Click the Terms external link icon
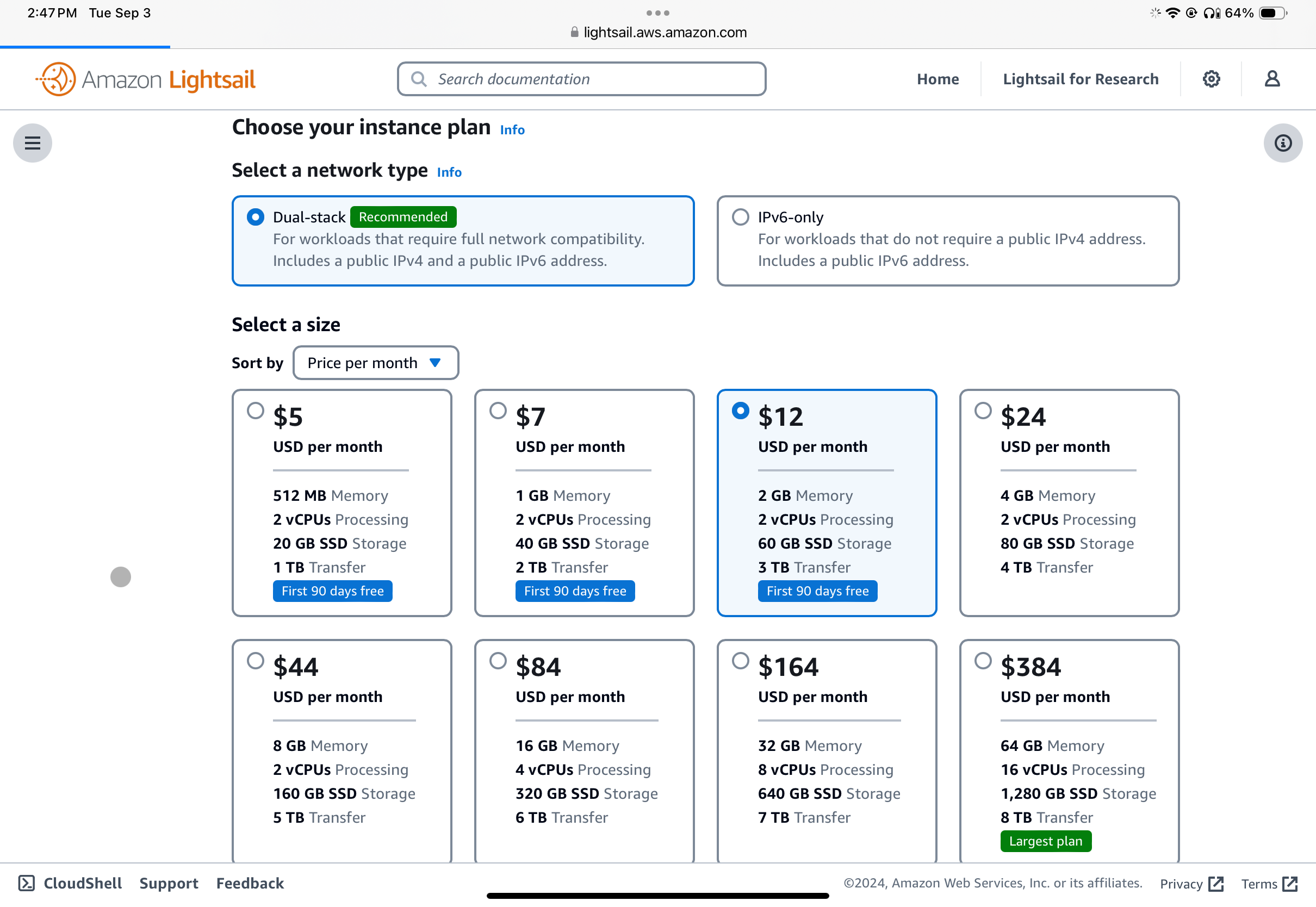This screenshot has width=1316, height=907. (1290, 884)
